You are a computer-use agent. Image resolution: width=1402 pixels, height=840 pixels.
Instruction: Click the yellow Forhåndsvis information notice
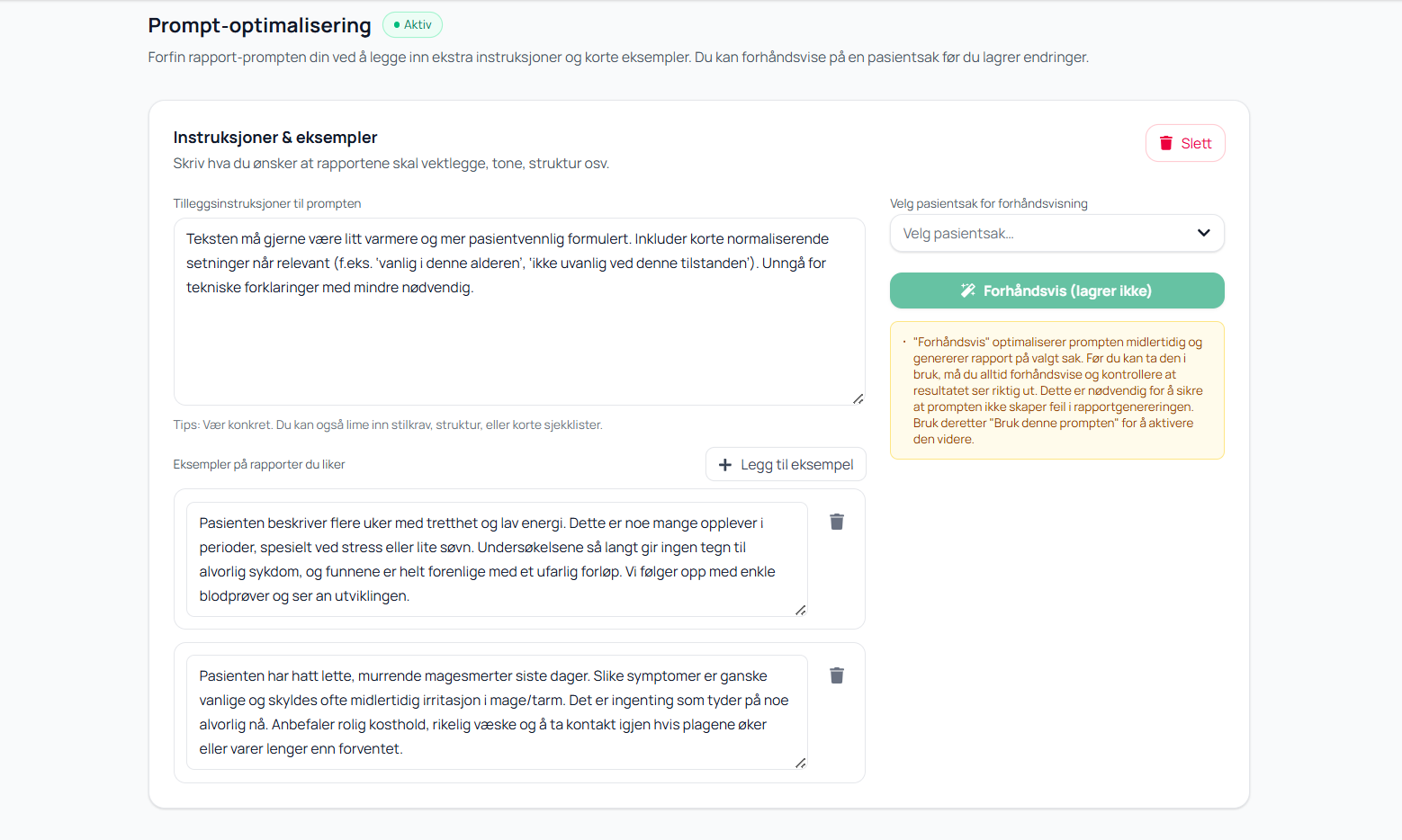pos(1056,390)
